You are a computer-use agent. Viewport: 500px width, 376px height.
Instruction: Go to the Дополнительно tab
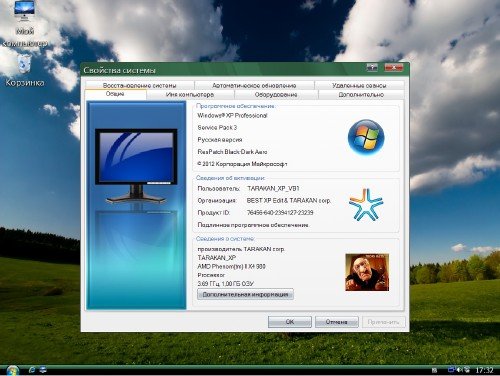tap(361, 95)
